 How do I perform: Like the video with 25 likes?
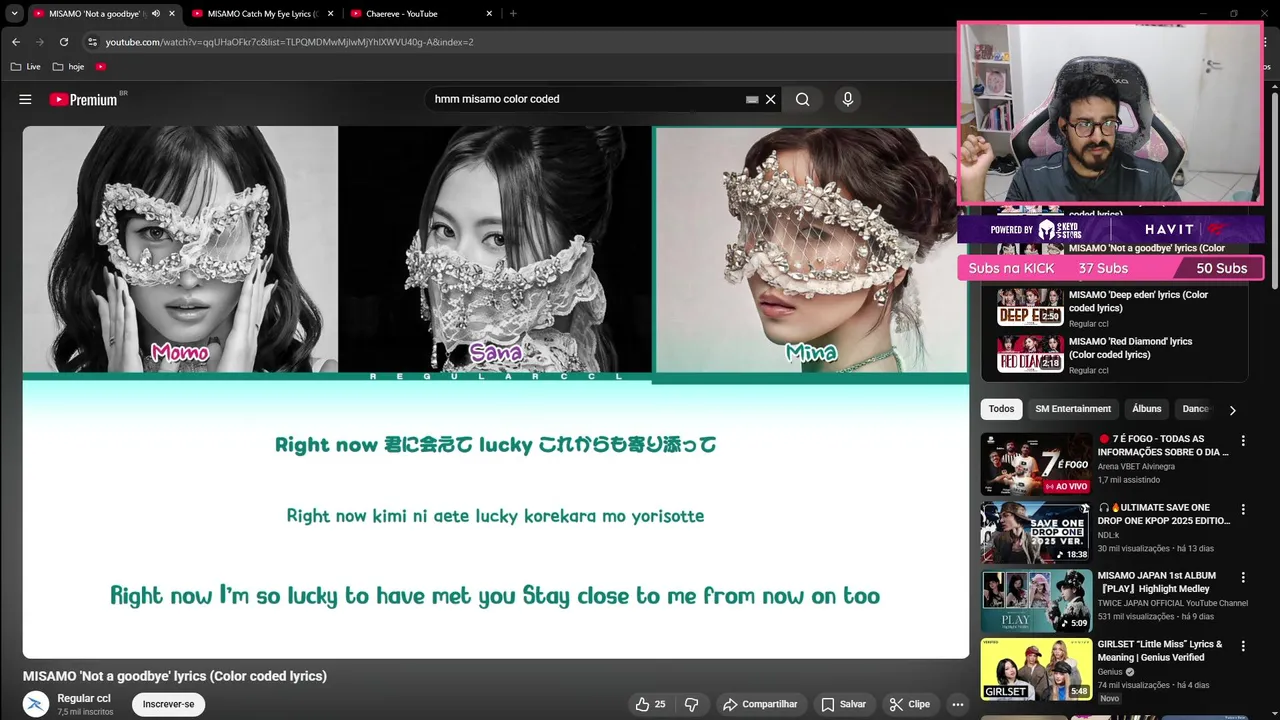coord(650,704)
